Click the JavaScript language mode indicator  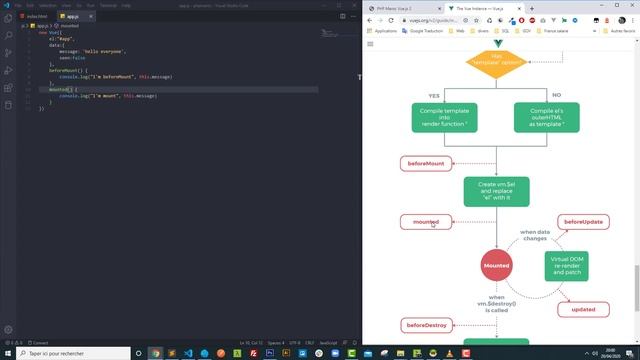pyautogui.click(x=329, y=343)
